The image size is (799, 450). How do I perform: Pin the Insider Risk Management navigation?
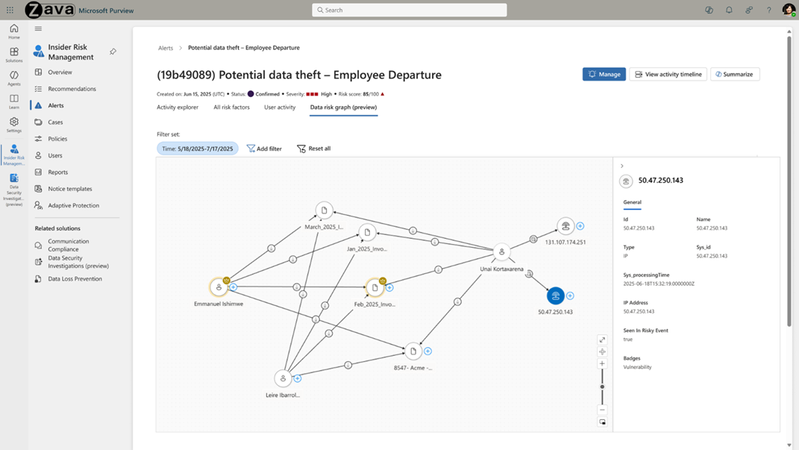(113, 51)
